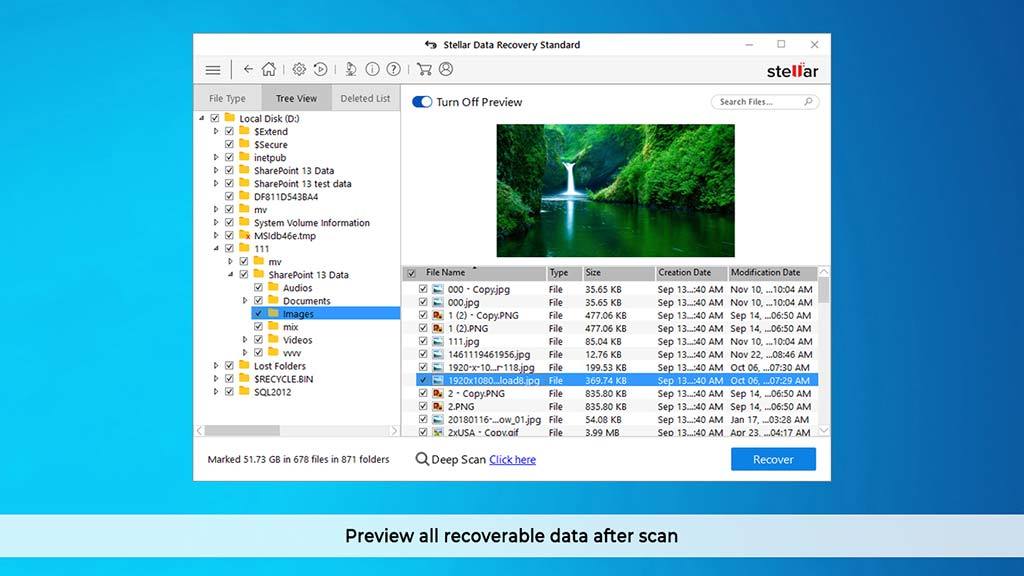Expand the SharePoint 13 test data folder
The width and height of the screenshot is (1024, 576).
[x=216, y=184]
